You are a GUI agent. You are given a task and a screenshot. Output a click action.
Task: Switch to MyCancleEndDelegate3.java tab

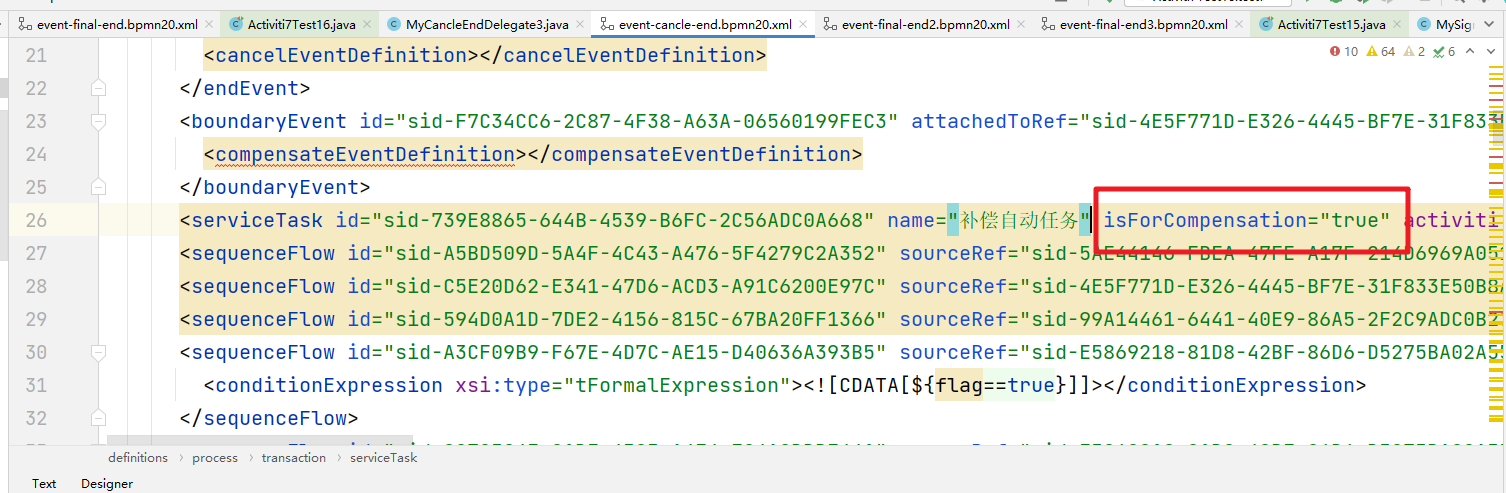coord(473,24)
